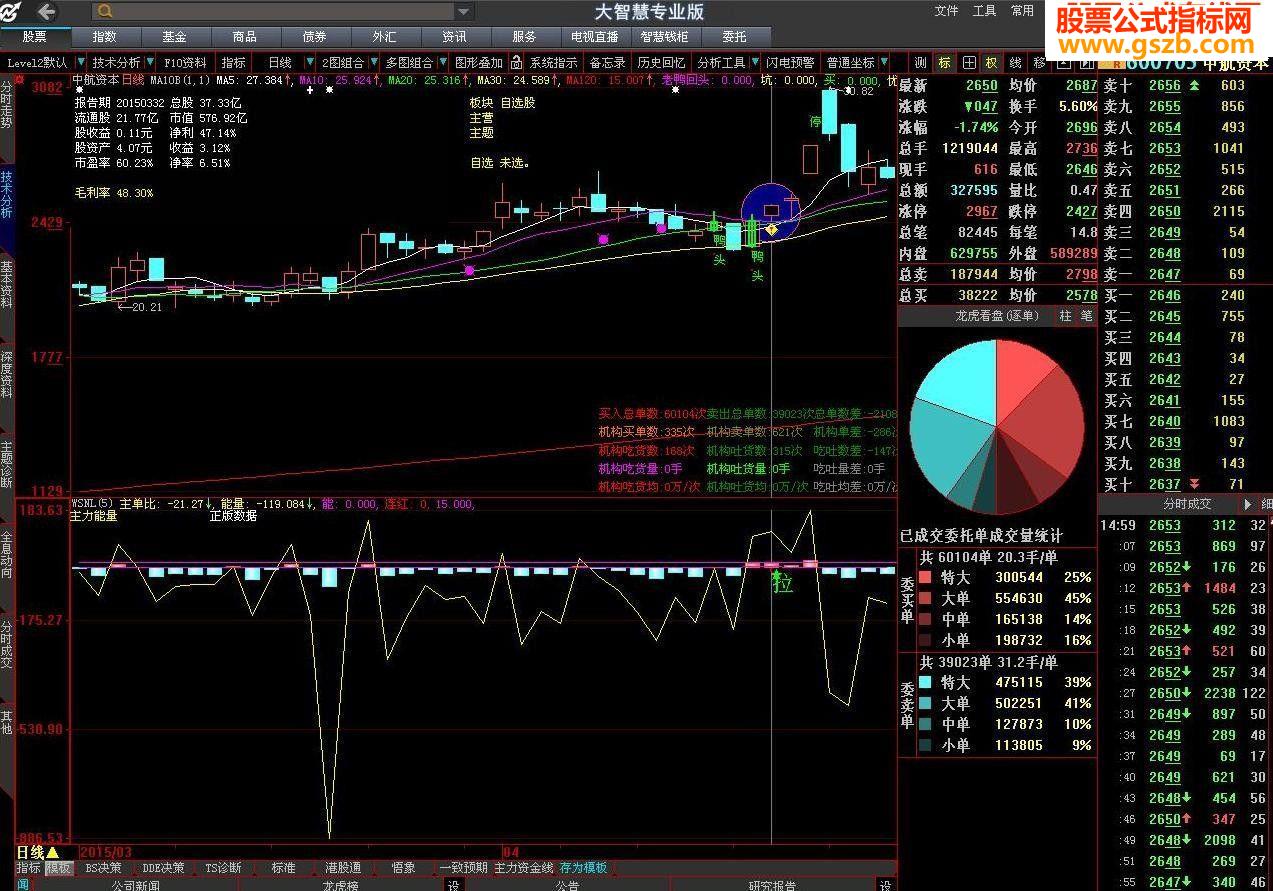Click the 历史回忆 button

661,62
